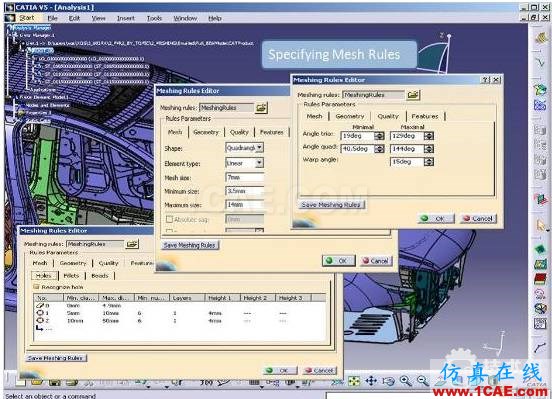Image resolution: width=552 pixels, height=399 pixels.
Task: Adjust spinner of Angle tria maximum 129deg
Action: (x=428, y=136)
